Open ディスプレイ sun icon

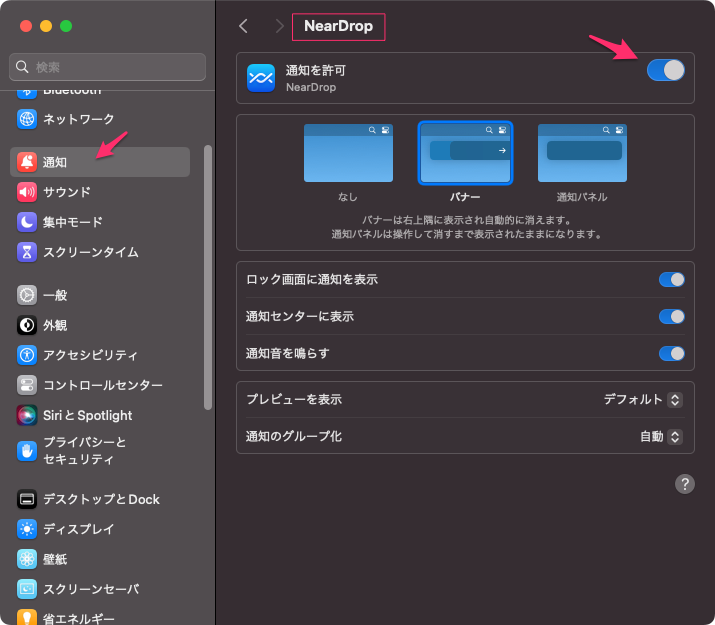click(27, 529)
